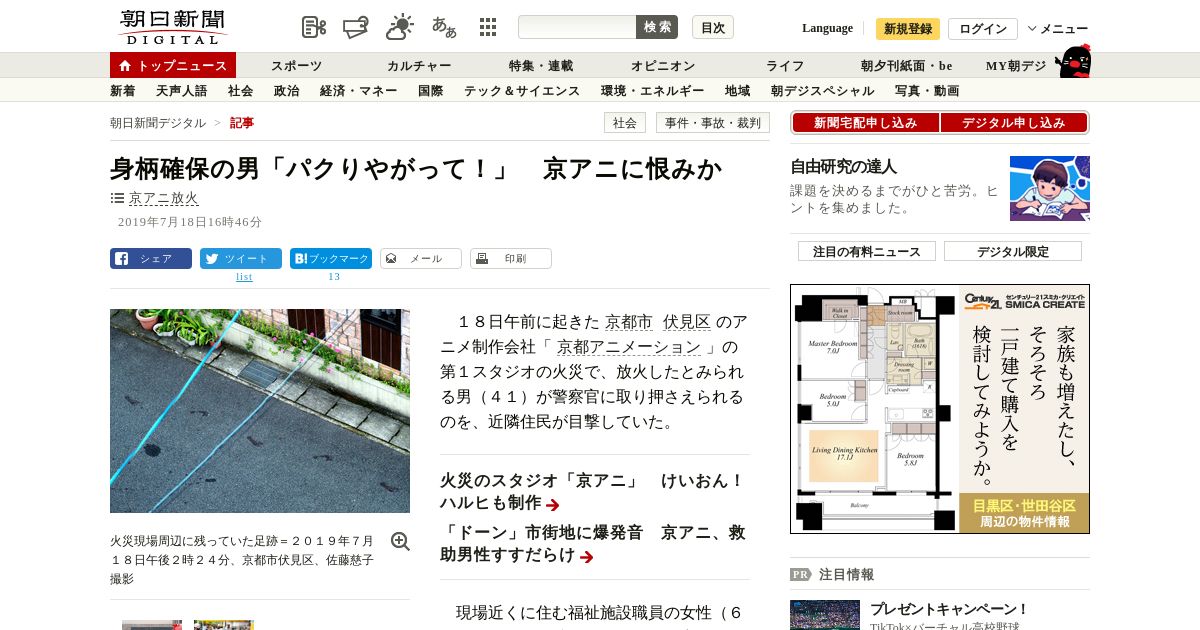Select the カルチャー tab
Screen dimensions: 1200x630
[419, 65]
